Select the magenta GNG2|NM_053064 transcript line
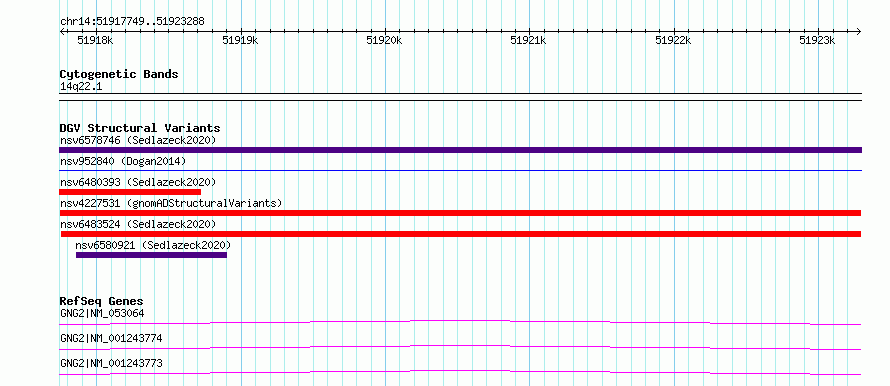This screenshot has width=890, height=386. pyautogui.click(x=460, y=322)
